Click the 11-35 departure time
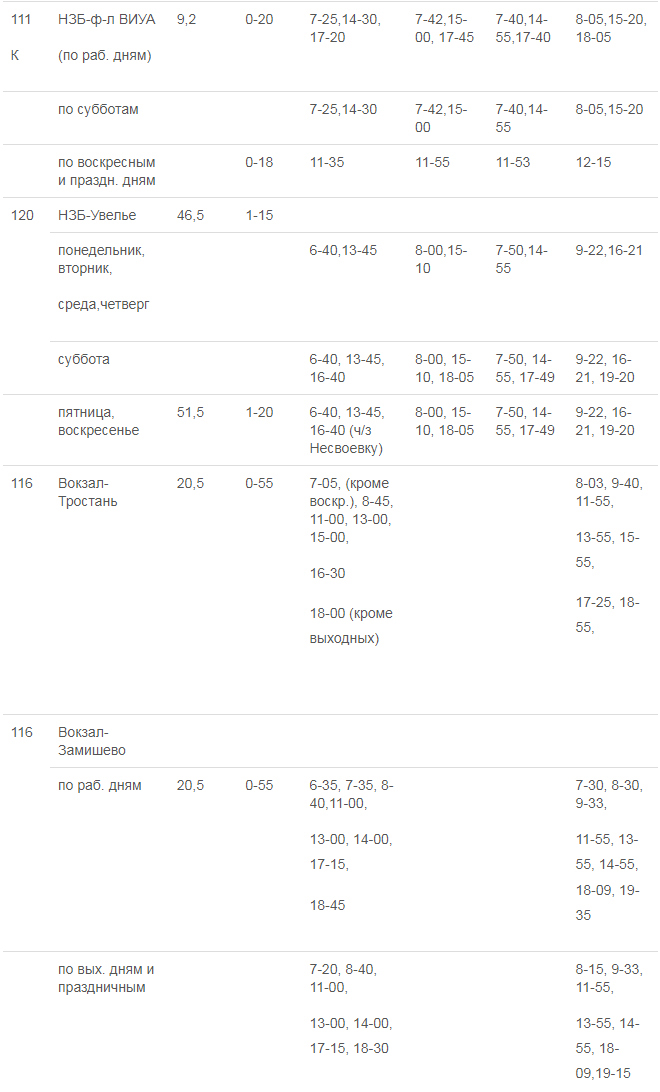The image size is (660, 1092). [x=328, y=162]
